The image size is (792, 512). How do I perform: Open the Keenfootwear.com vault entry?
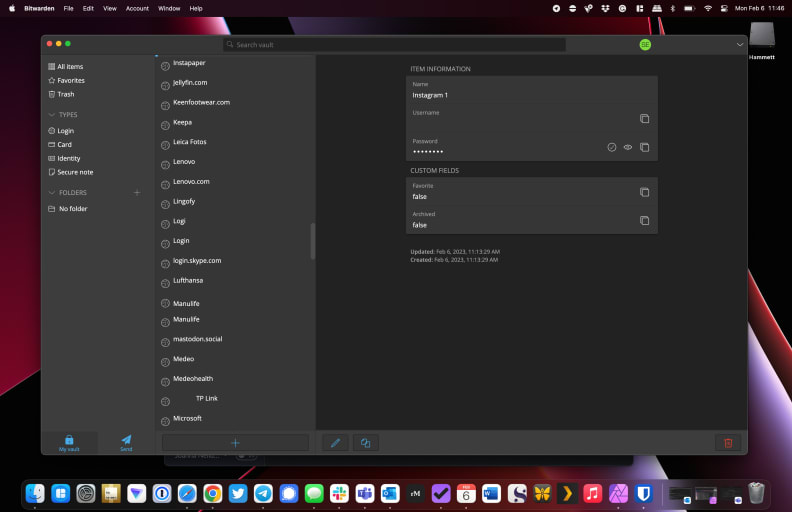[x=234, y=104]
